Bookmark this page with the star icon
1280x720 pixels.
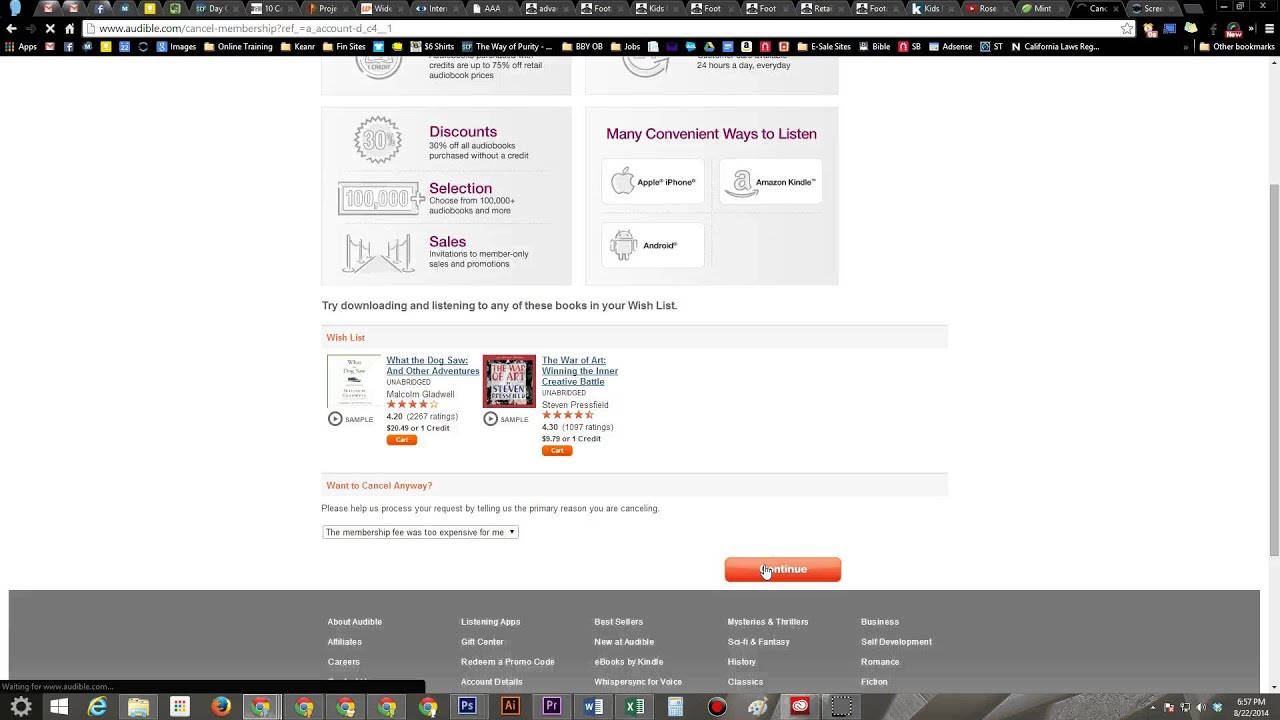[1127, 28]
